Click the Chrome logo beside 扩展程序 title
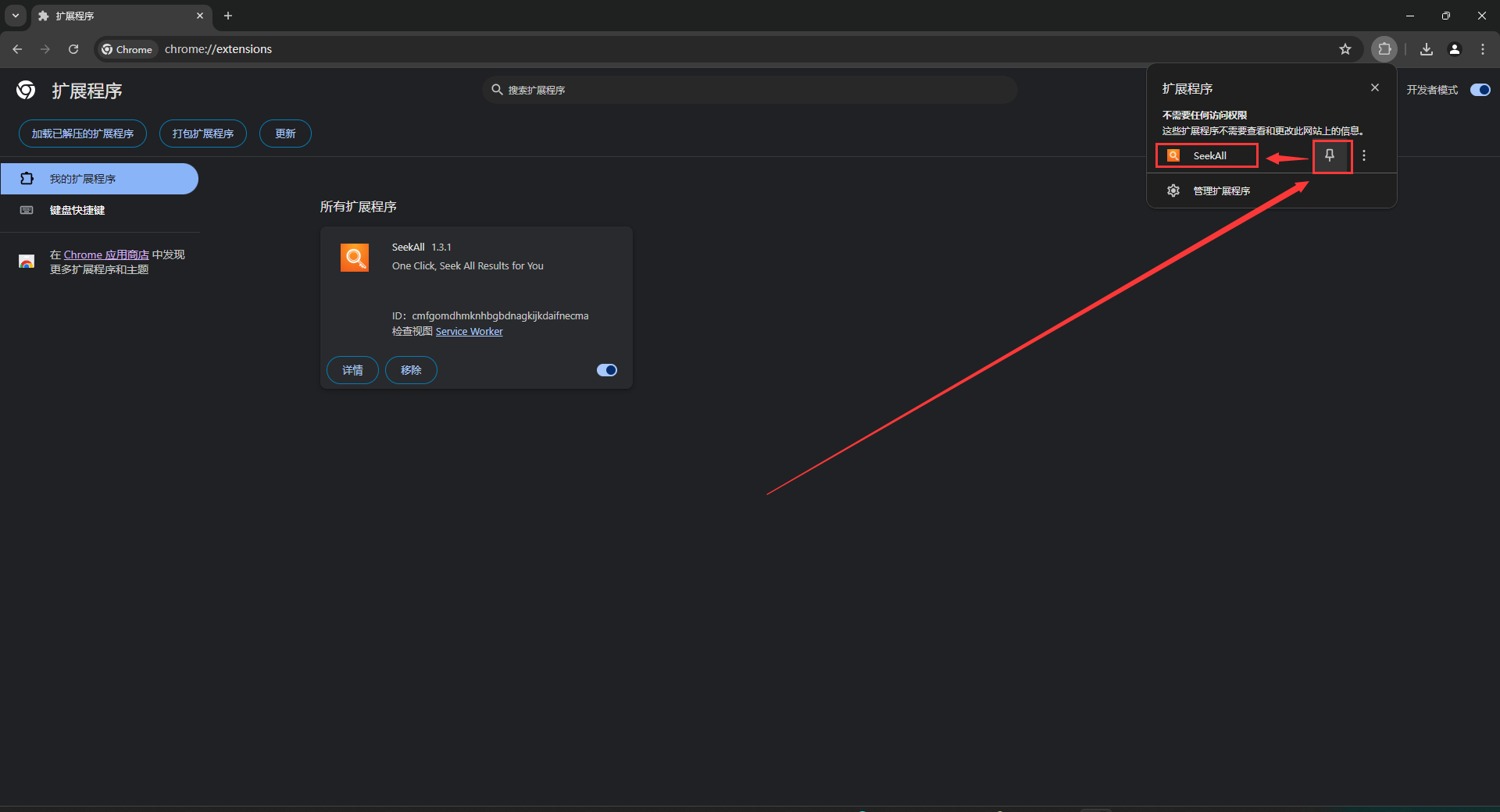This screenshot has width=1500, height=812. coord(26,90)
